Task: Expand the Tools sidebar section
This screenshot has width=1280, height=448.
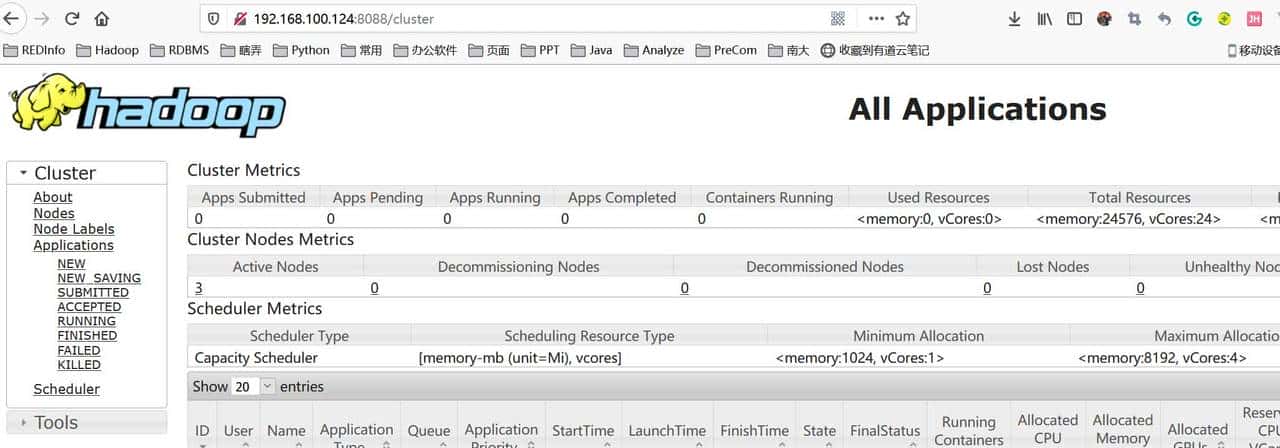Action: tap(87, 422)
